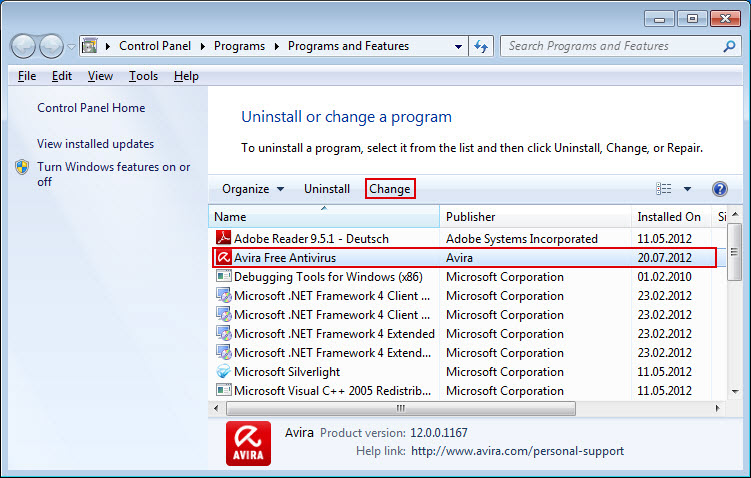Click Debugging Tools for Windows icon
This screenshot has width=751, height=478.
click(224, 277)
